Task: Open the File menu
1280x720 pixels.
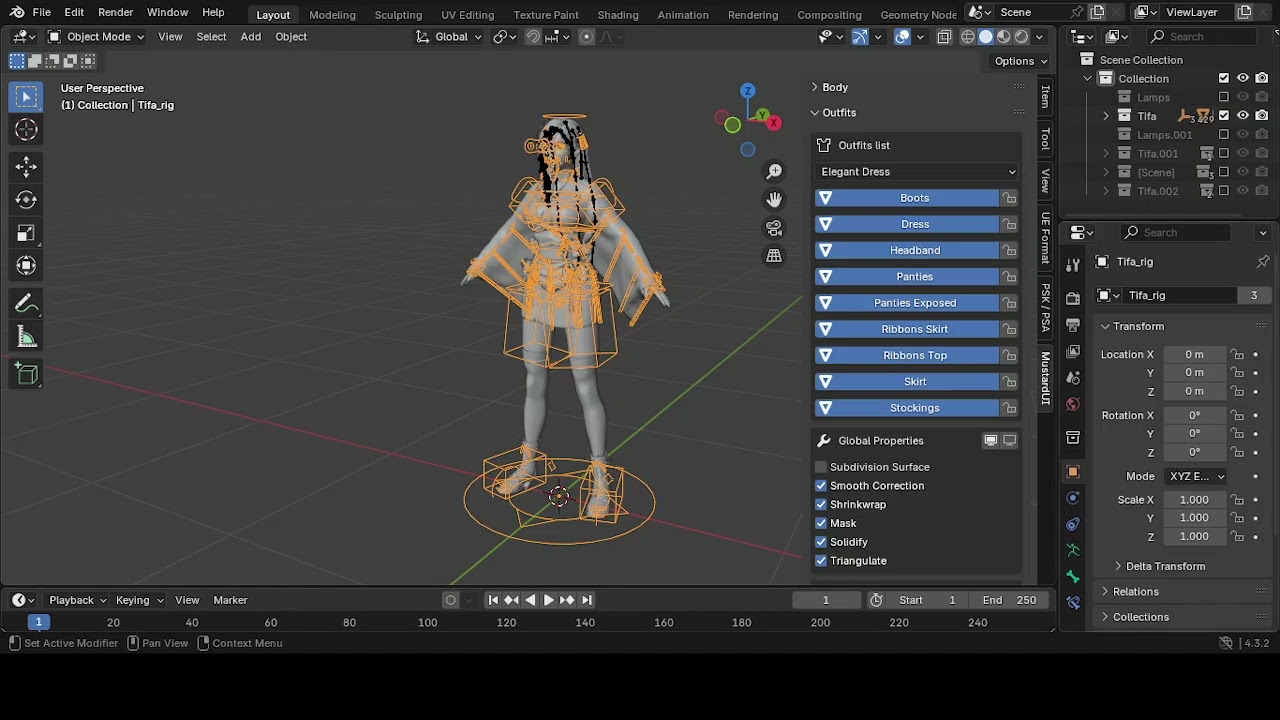Action: [x=41, y=12]
